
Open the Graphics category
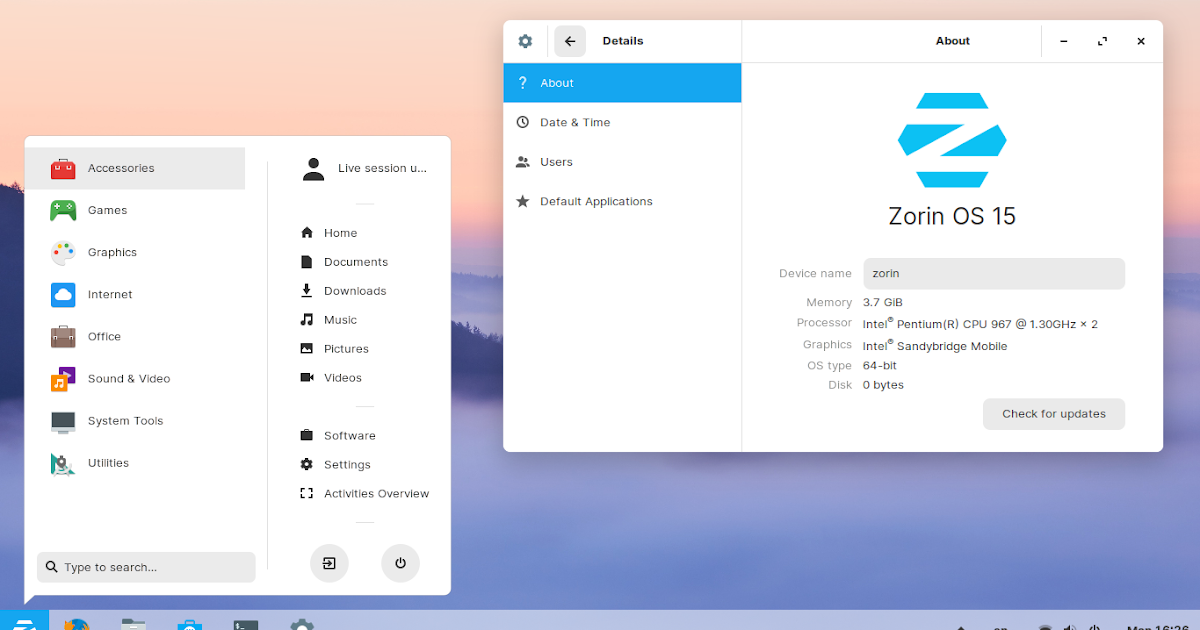[135, 252]
